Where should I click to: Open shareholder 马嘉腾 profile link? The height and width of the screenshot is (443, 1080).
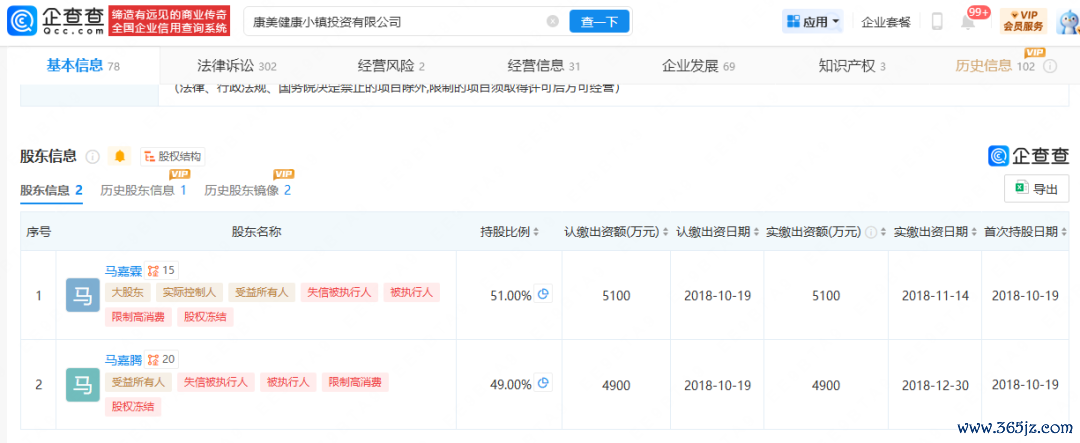(x=123, y=359)
